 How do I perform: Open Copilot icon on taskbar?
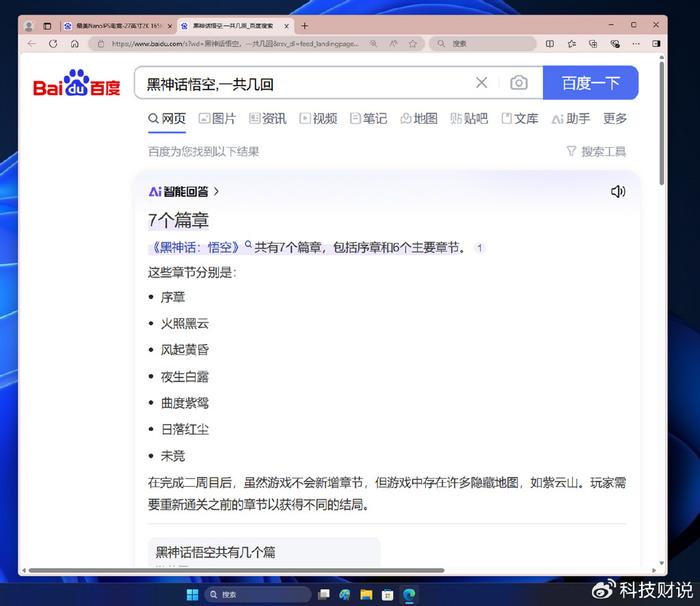(345, 594)
